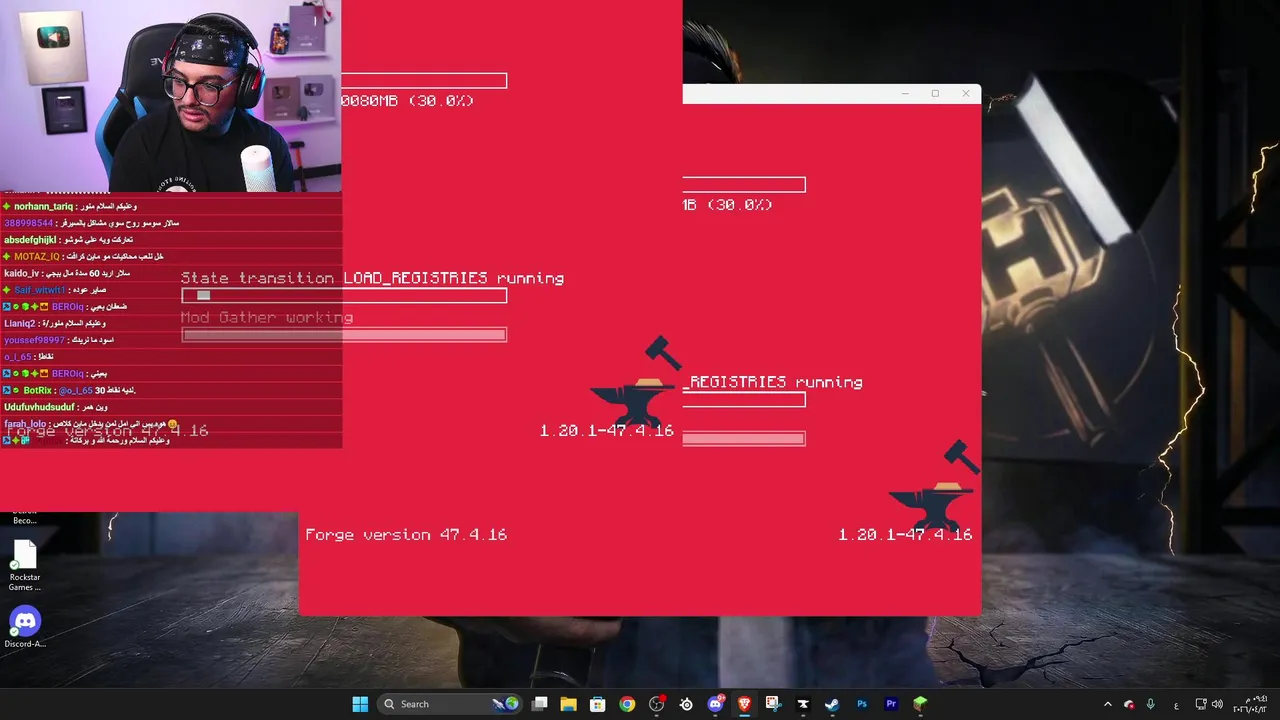Open Task View from the taskbar
This screenshot has height=720, width=1280.
[540, 704]
